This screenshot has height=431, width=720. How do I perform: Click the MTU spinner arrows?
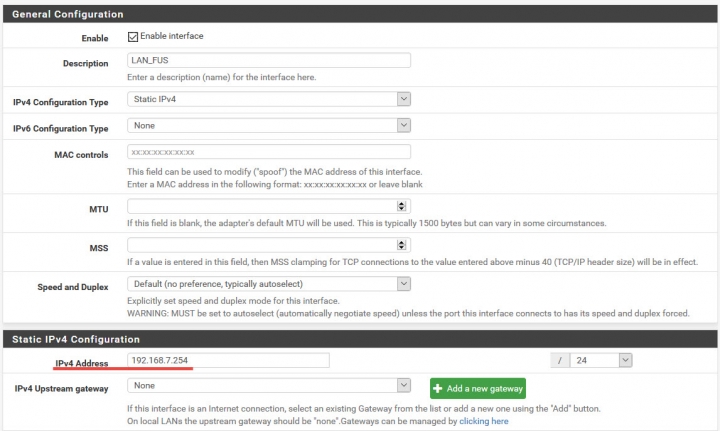[x=401, y=206]
